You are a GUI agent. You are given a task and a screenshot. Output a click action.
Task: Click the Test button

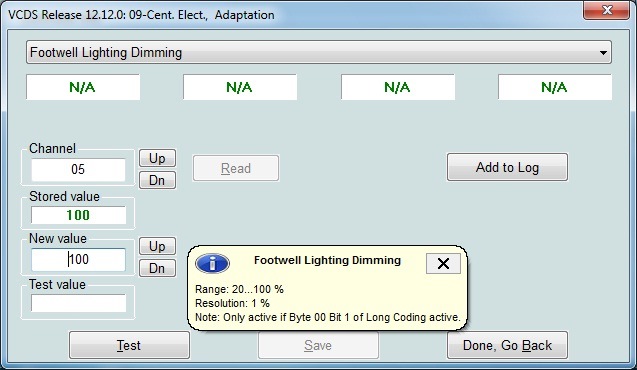pos(129,345)
